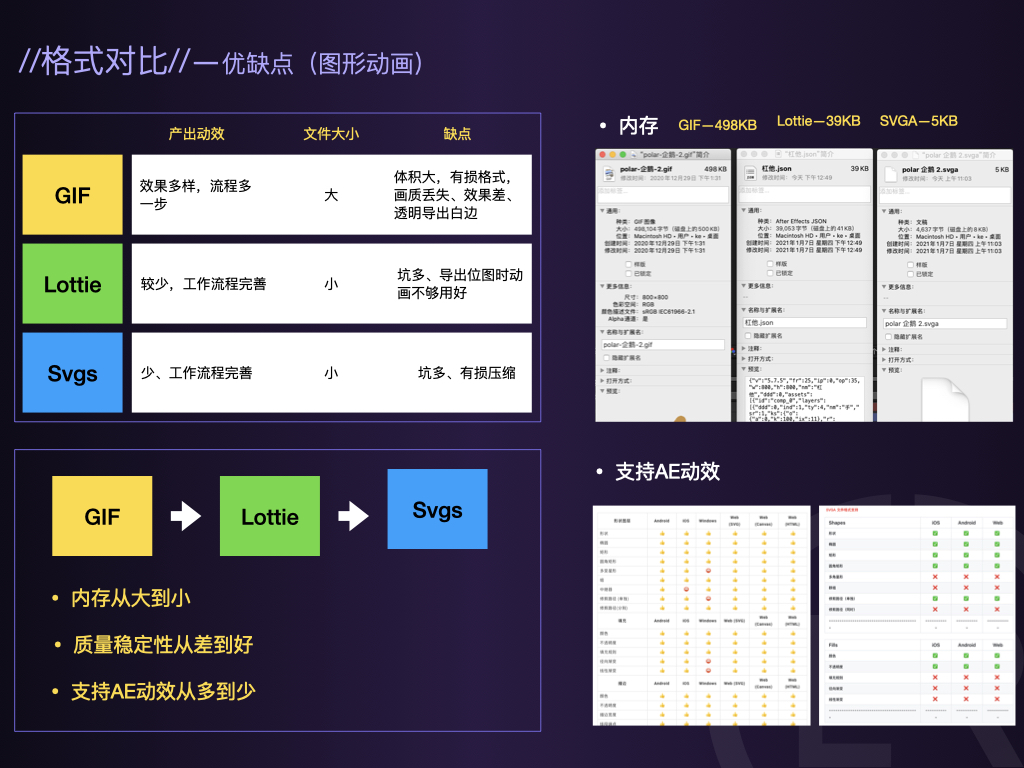Image resolution: width=1024 pixels, height=768 pixels.
Task: Click the title bar proxy icon of 杠他.json info window
Action: click(778, 154)
